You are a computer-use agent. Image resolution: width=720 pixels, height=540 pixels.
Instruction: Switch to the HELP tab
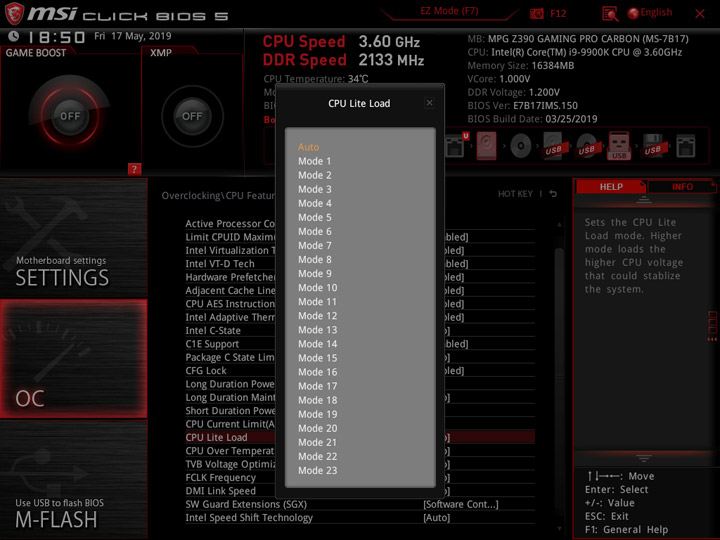pos(611,187)
